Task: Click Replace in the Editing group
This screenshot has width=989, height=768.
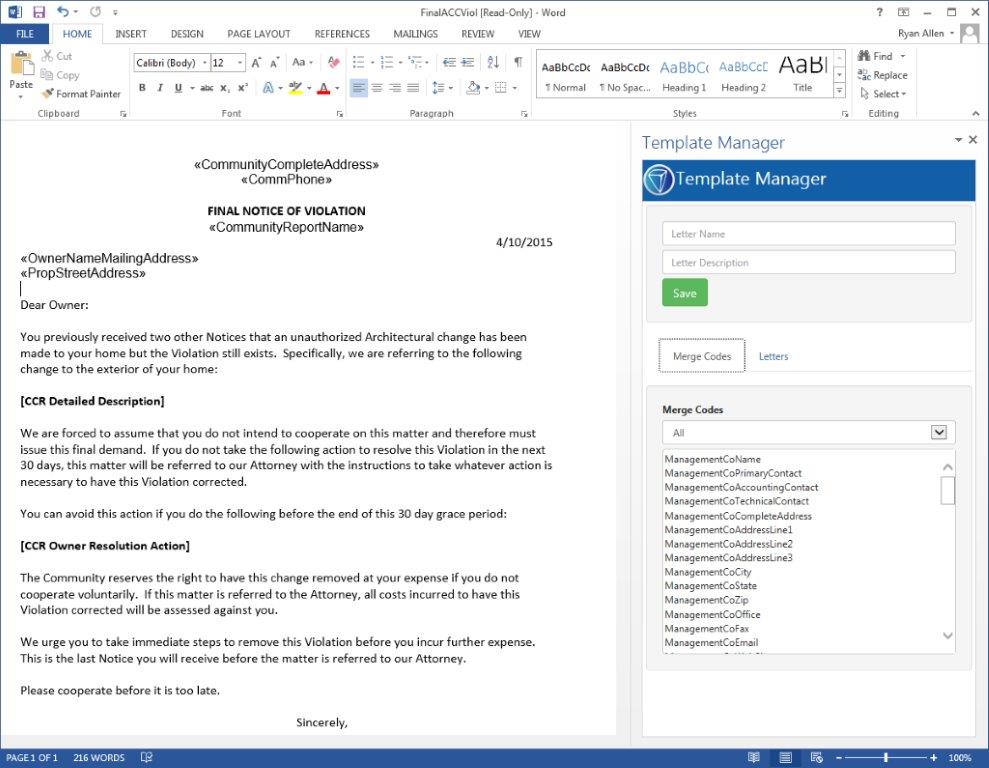Action: [882, 75]
